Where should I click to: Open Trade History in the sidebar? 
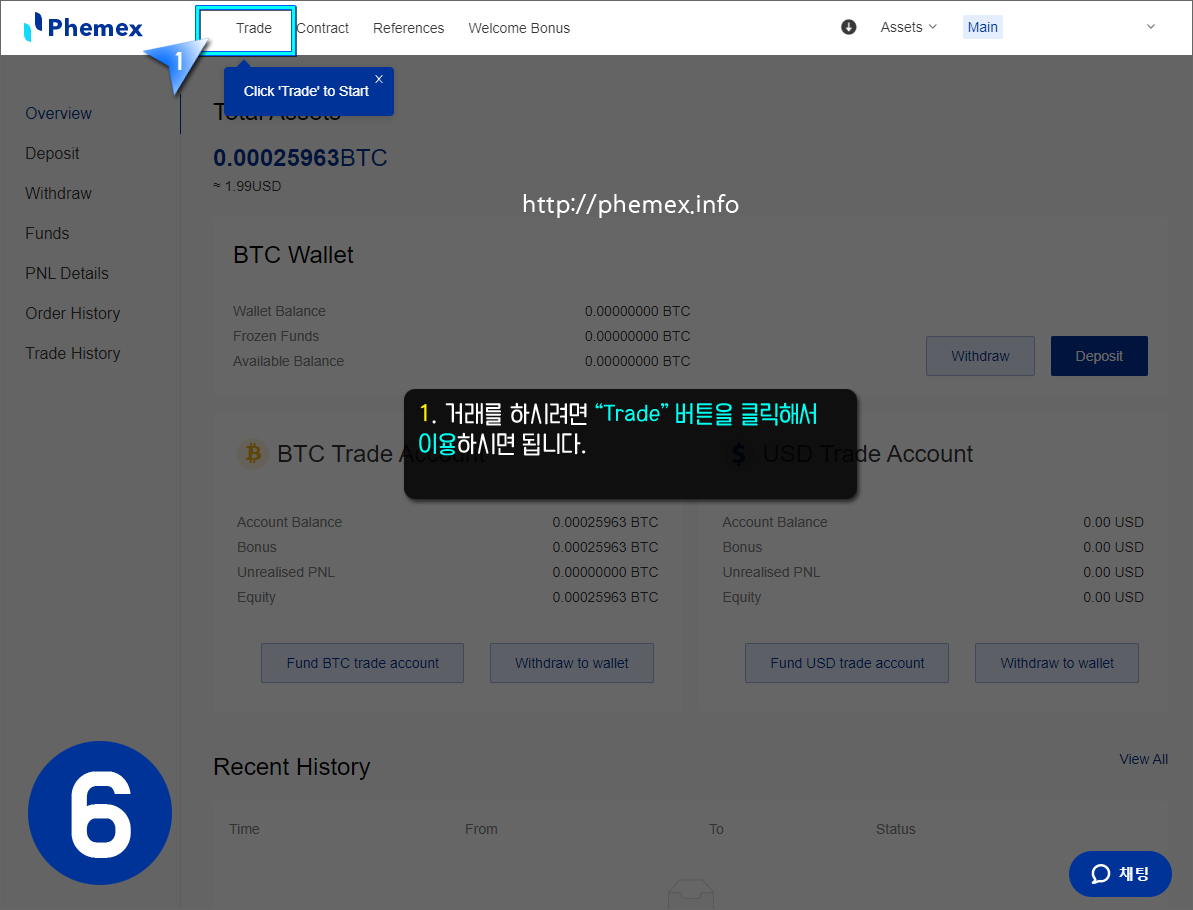pyautogui.click(x=73, y=353)
